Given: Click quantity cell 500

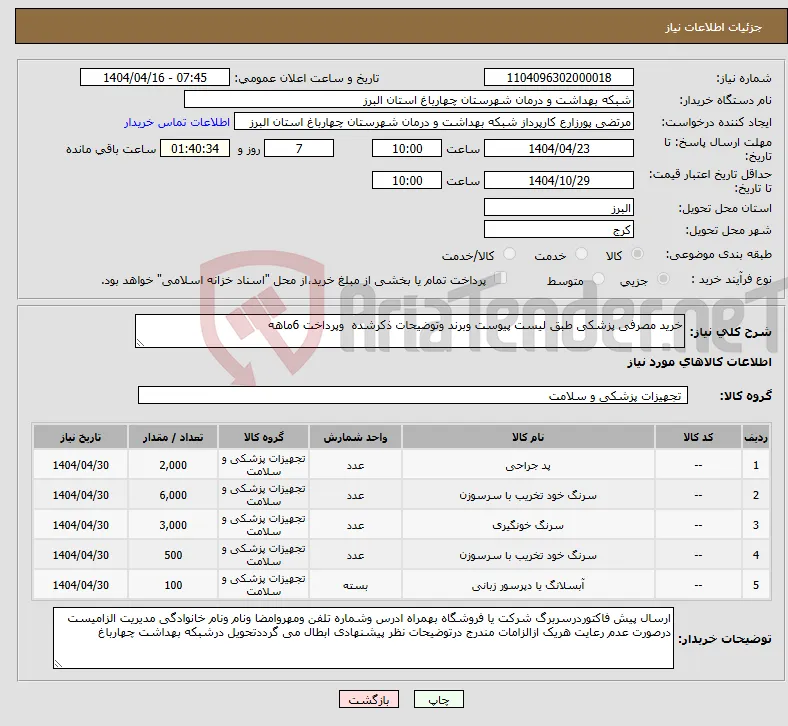Looking at the screenshot, I should (x=173, y=555).
